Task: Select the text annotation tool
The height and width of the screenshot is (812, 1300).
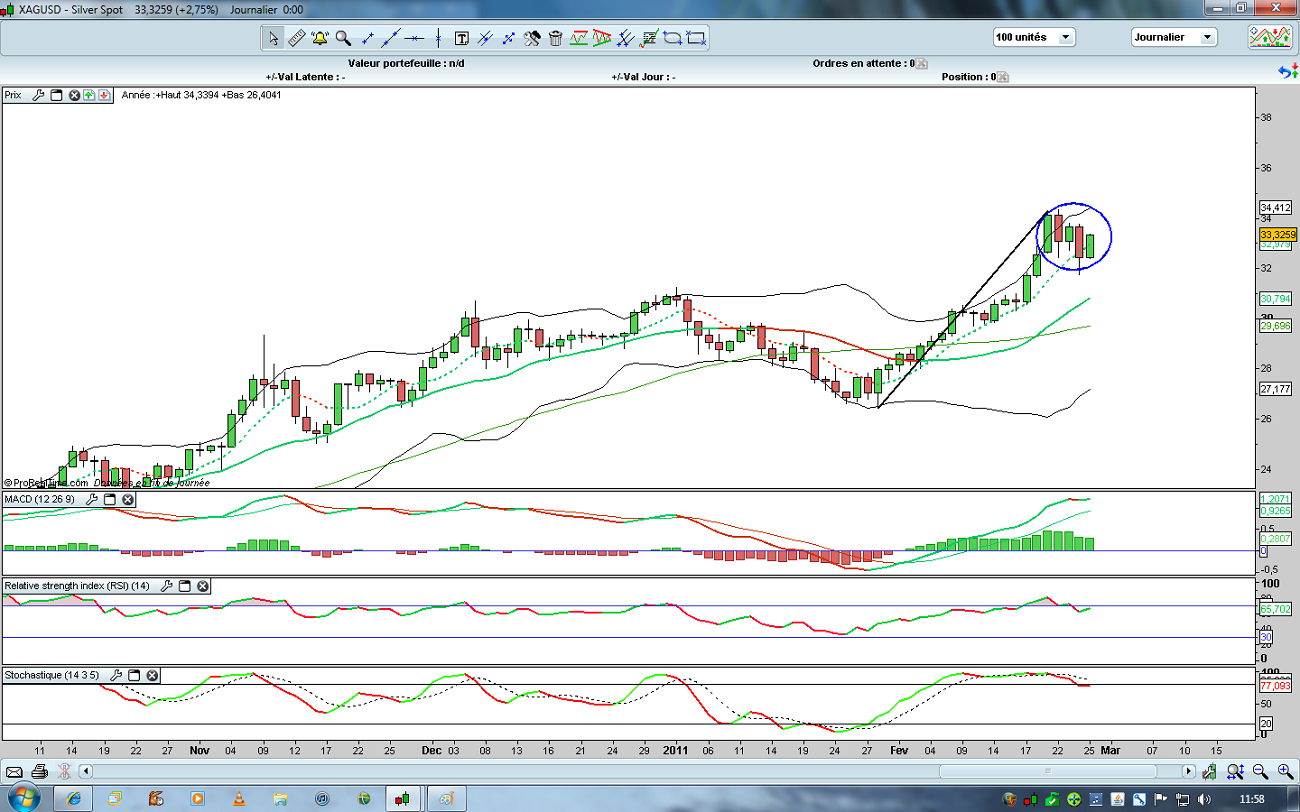Action: coord(462,38)
